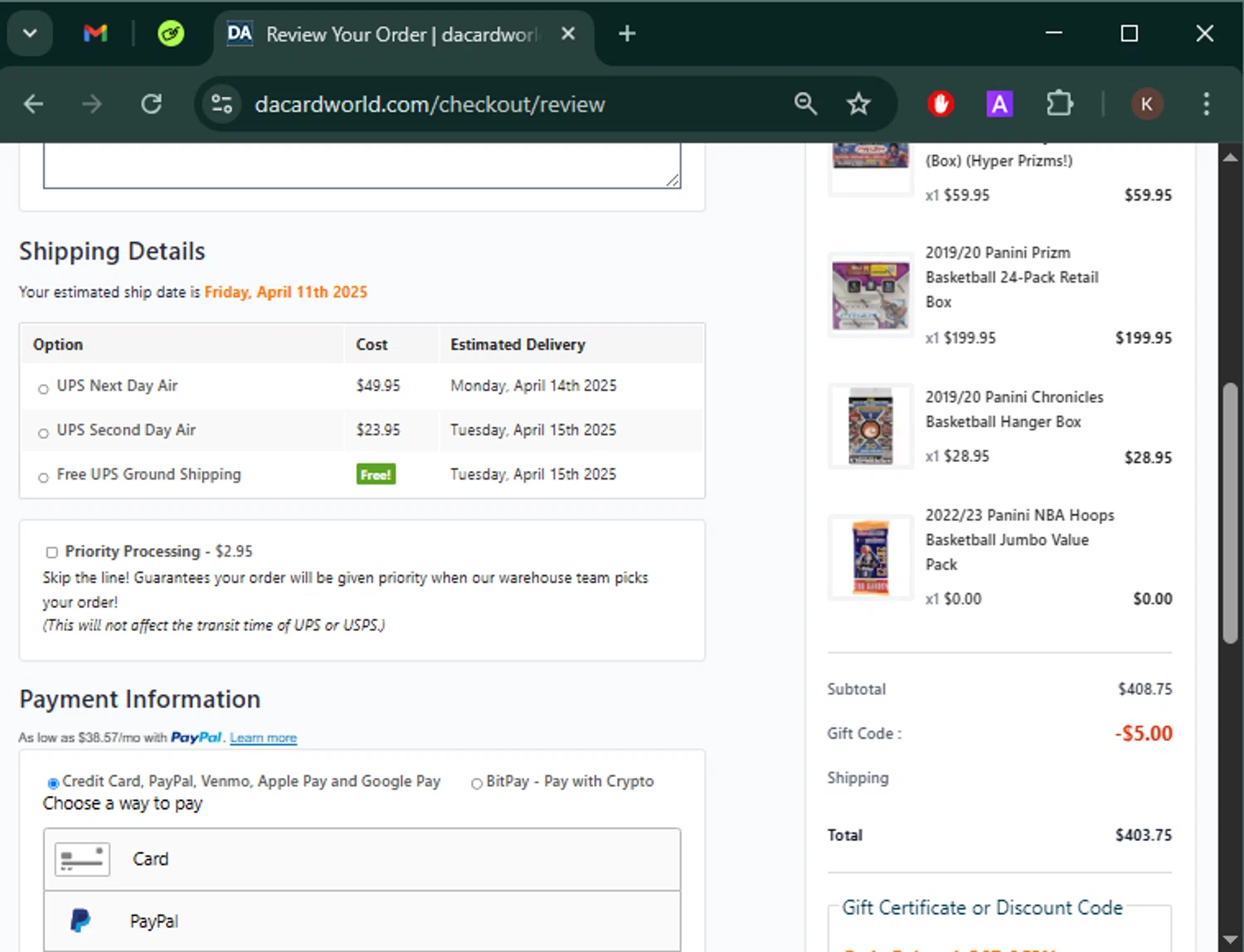Switch to the green circle pinned tab

tap(171, 34)
